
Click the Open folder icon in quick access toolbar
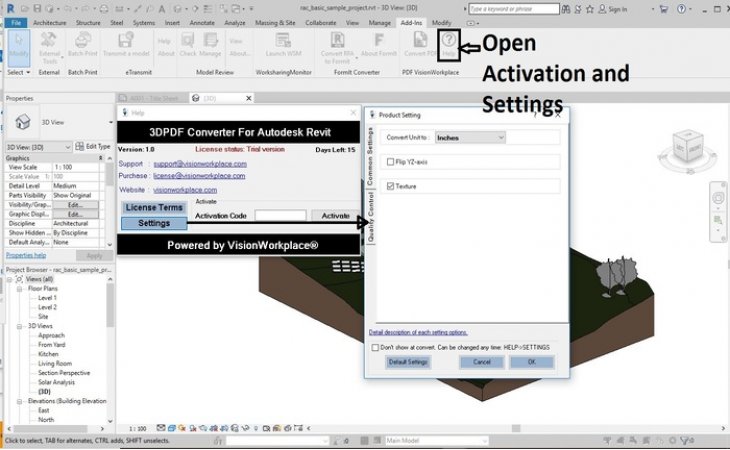click(25, 9)
